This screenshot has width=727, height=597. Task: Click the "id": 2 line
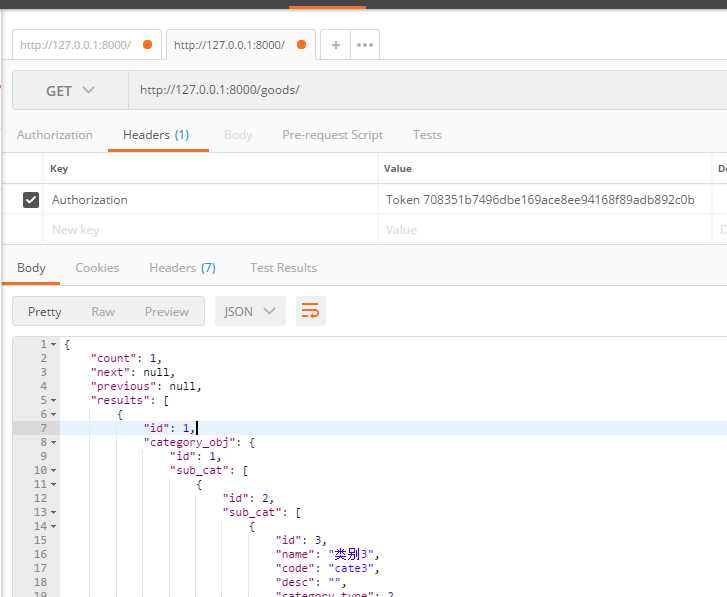(248, 498)
